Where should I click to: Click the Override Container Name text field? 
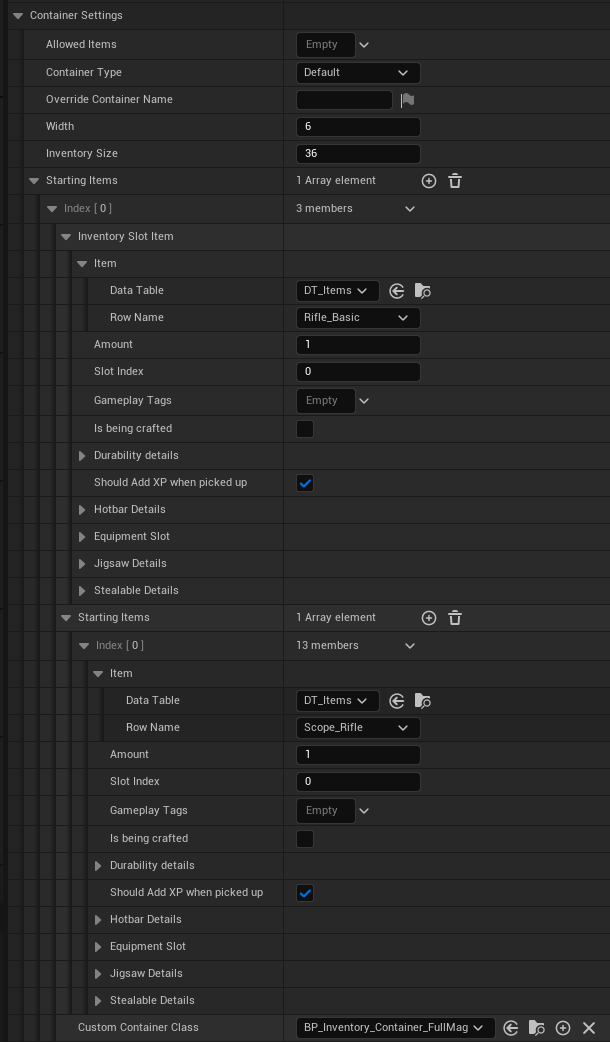[344, 100]
